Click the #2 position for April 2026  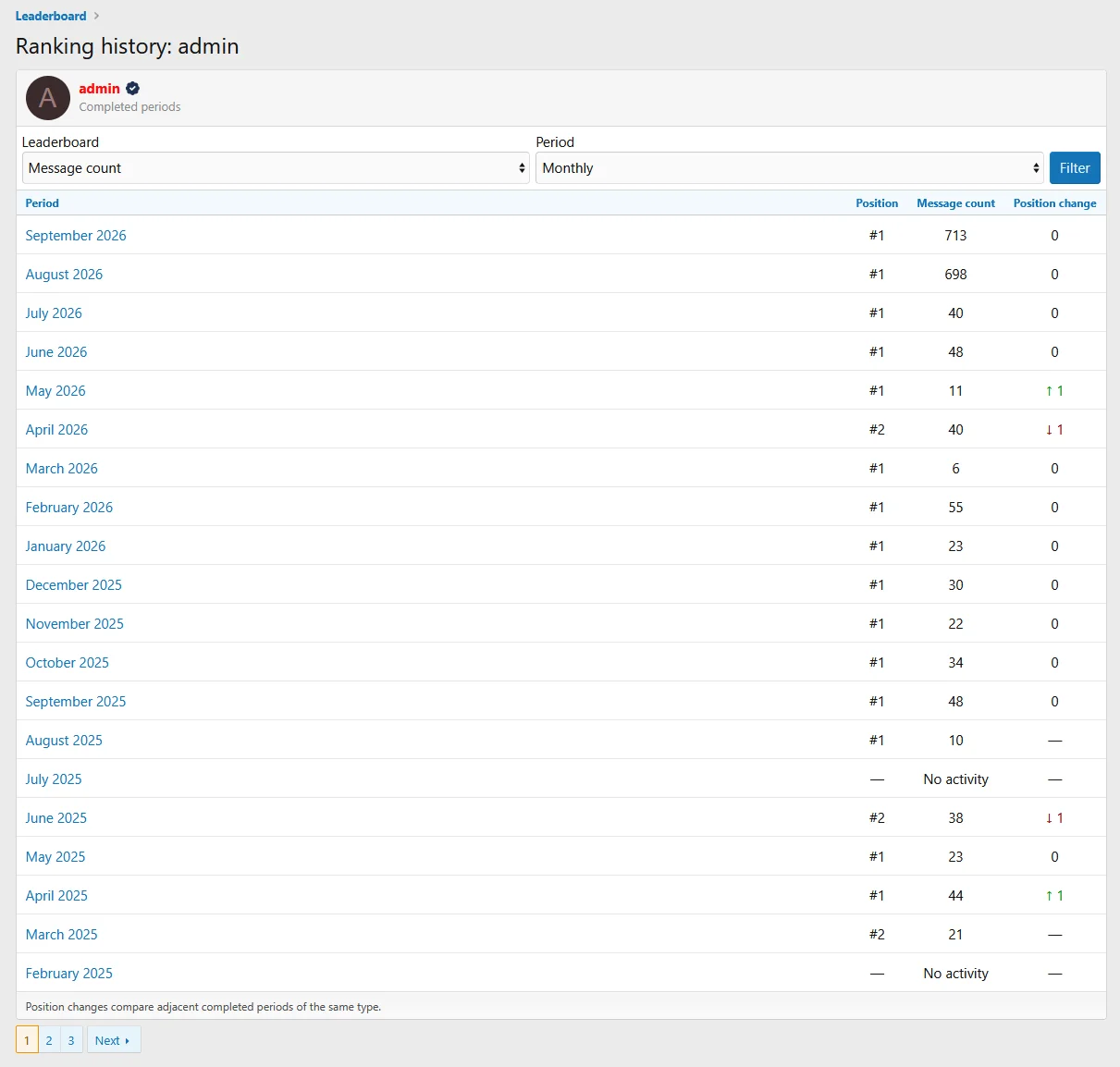[877, 430]
